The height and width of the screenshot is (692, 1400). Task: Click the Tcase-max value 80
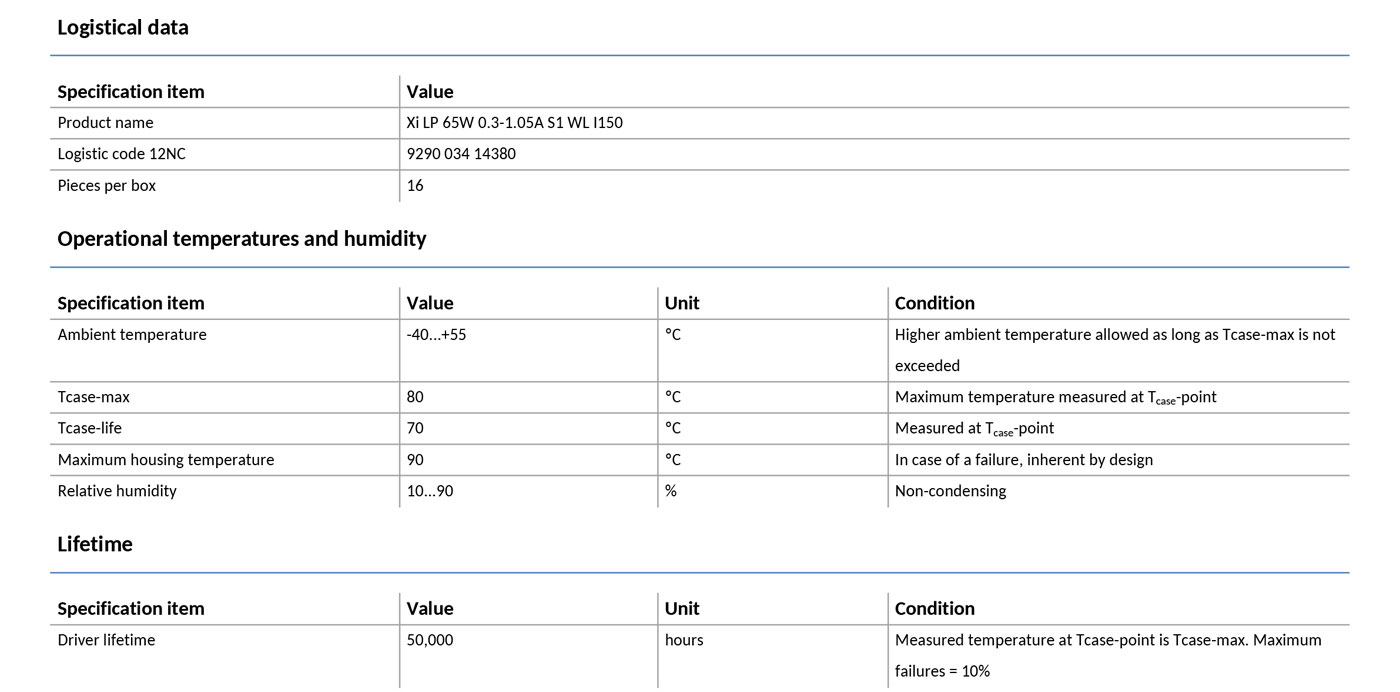point(415,397)
